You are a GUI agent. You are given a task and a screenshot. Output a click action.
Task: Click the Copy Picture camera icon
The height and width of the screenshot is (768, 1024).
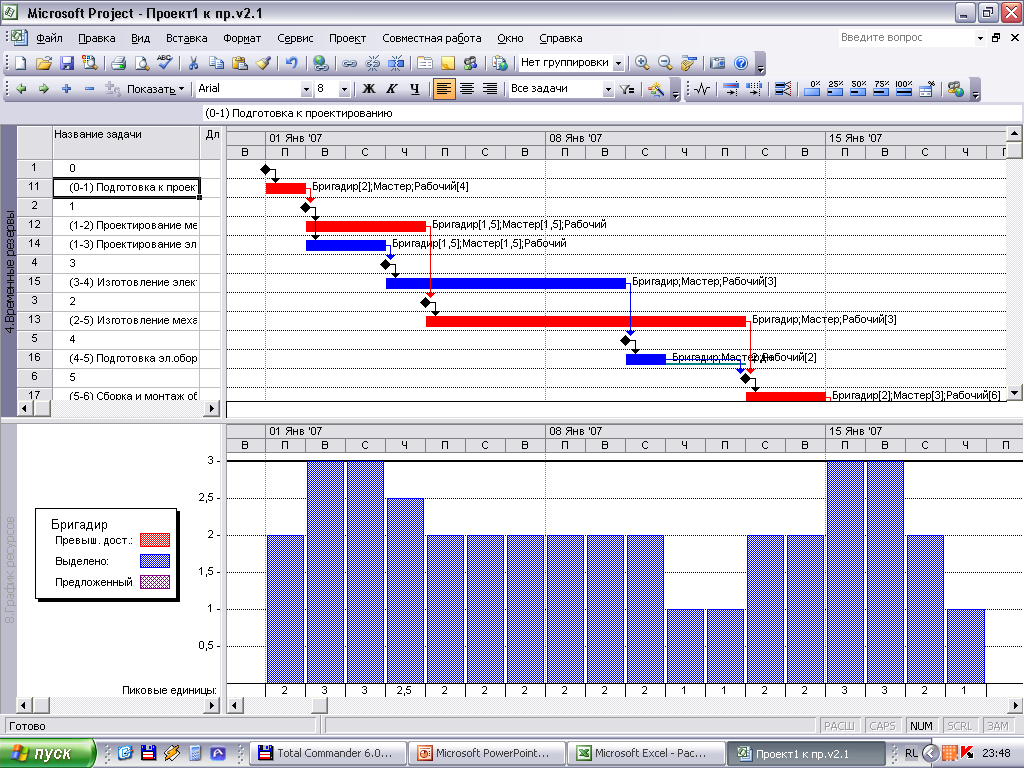[x=717, y=63]
